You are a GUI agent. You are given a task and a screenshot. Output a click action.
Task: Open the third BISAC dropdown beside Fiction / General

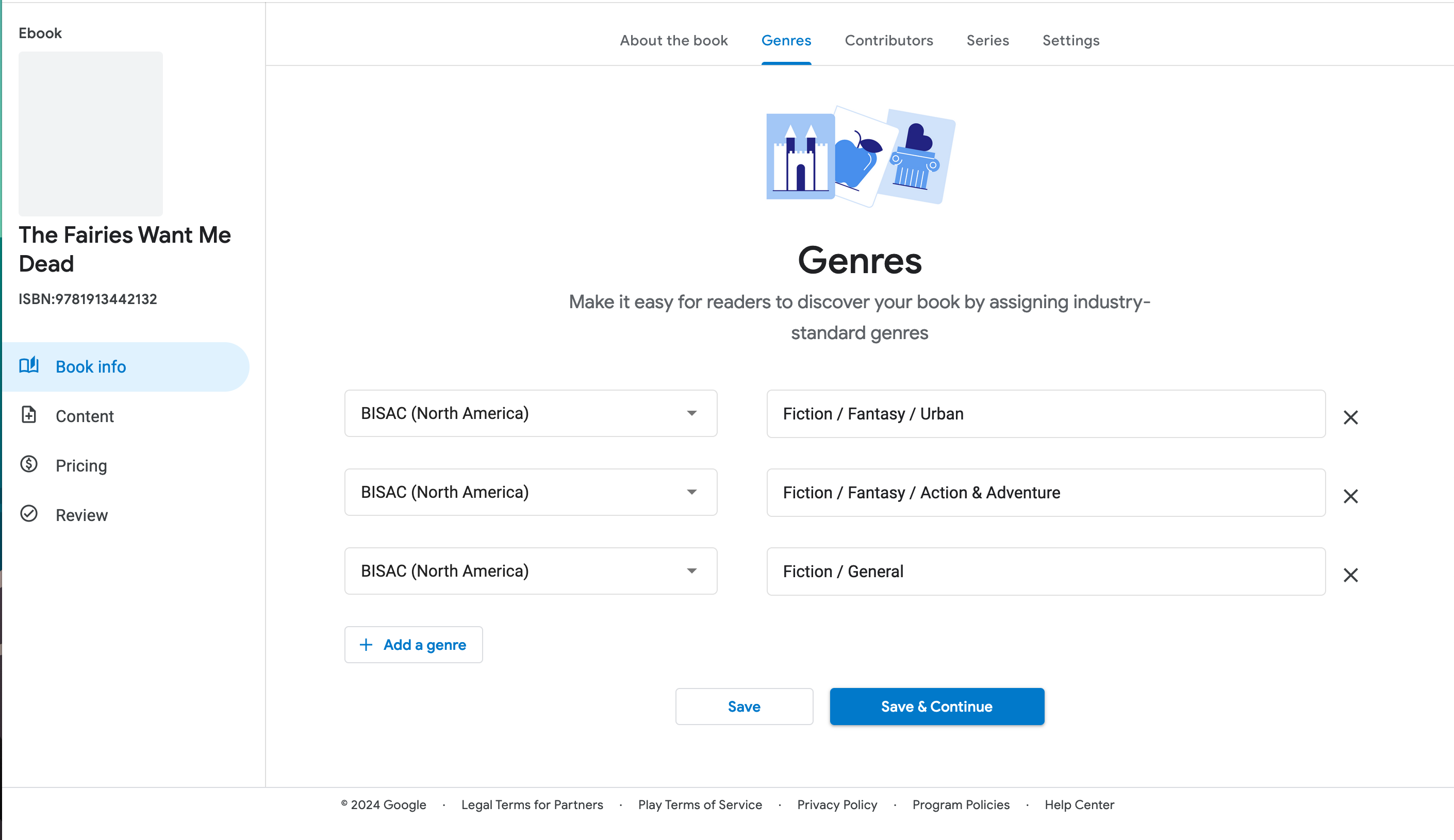pyautogui.click(x=530, y=571)
